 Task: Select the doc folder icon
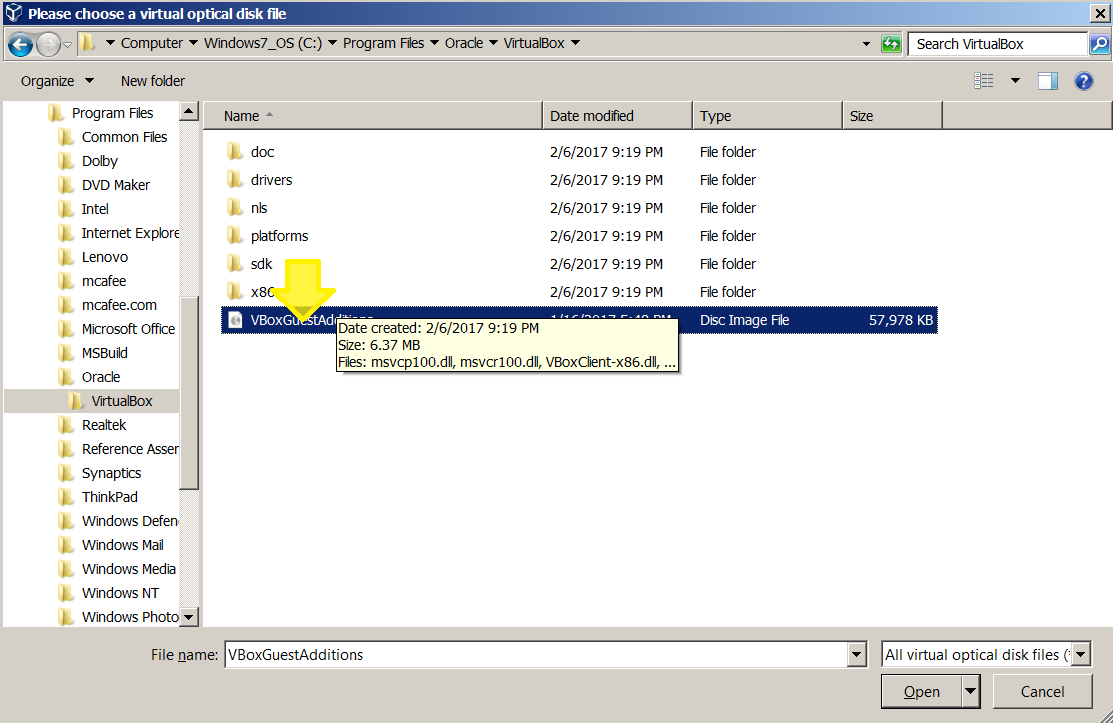[234, 151]
